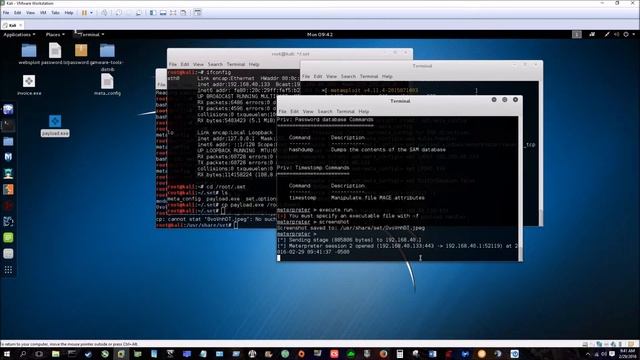Open Search menu in root@kali terminal window
This screenshot has width=640, height=360.
tap(215, 64)
